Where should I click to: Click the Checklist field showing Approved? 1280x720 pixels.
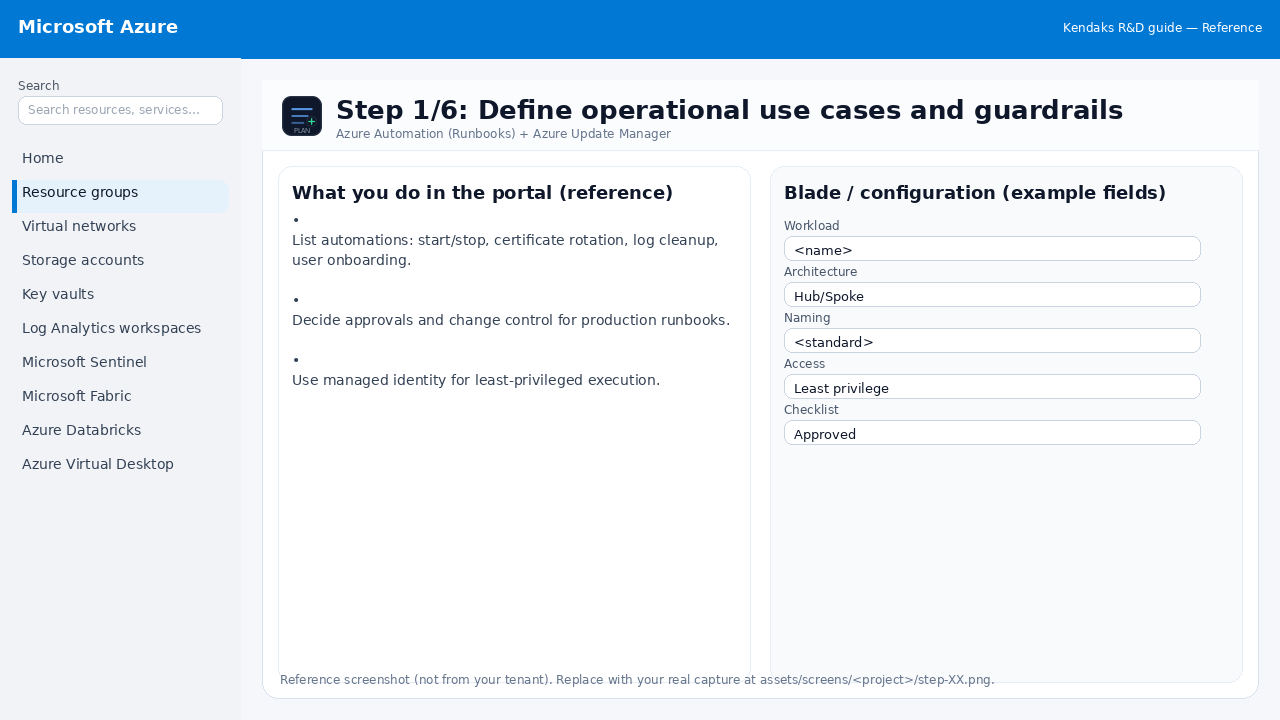pos(992,433)
